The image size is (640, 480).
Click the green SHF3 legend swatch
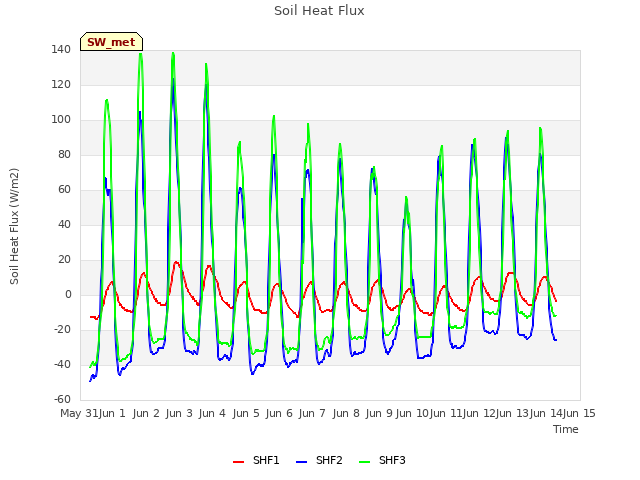[x=364, y=462]
